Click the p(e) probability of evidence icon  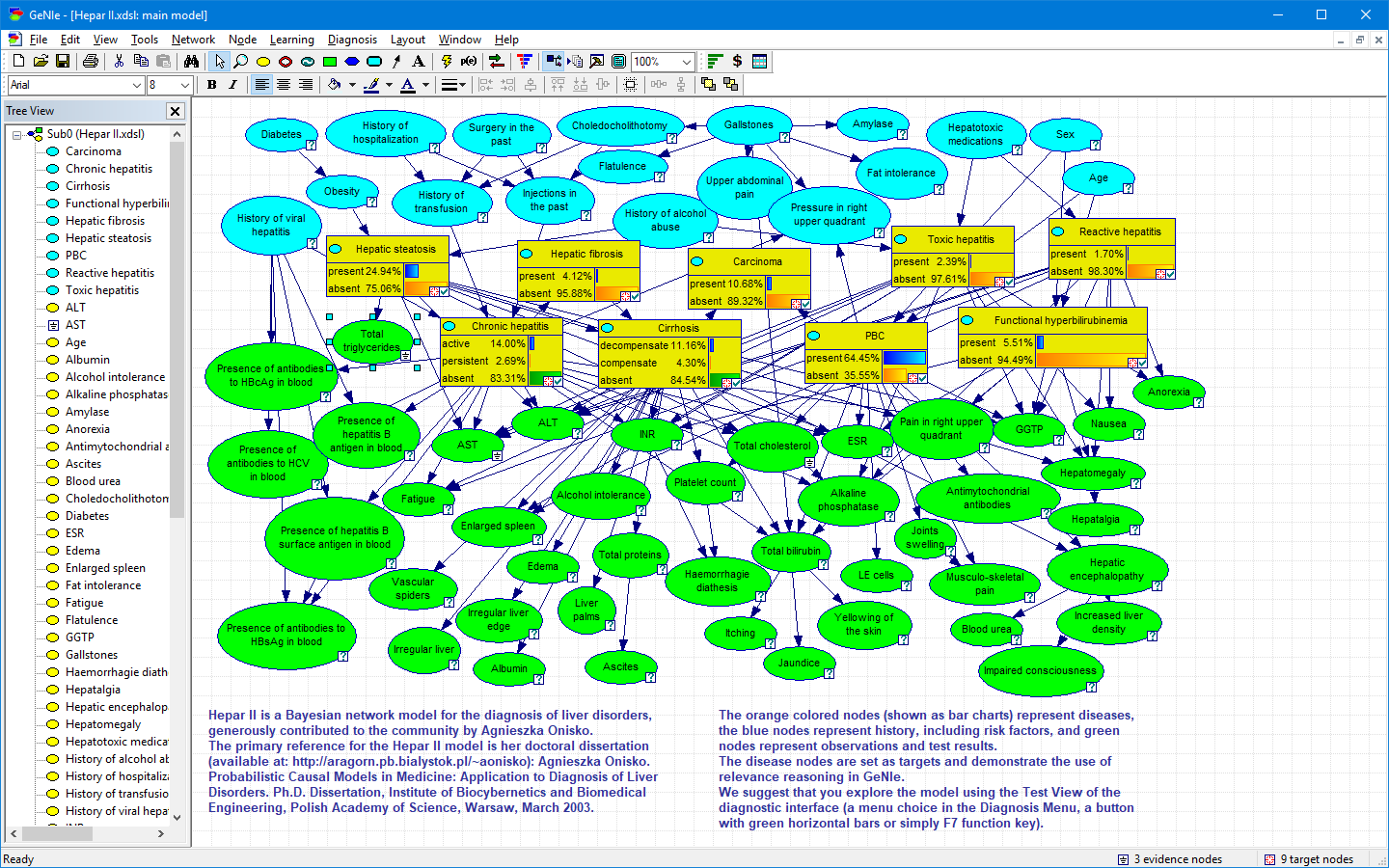click(x=469, y=61)
